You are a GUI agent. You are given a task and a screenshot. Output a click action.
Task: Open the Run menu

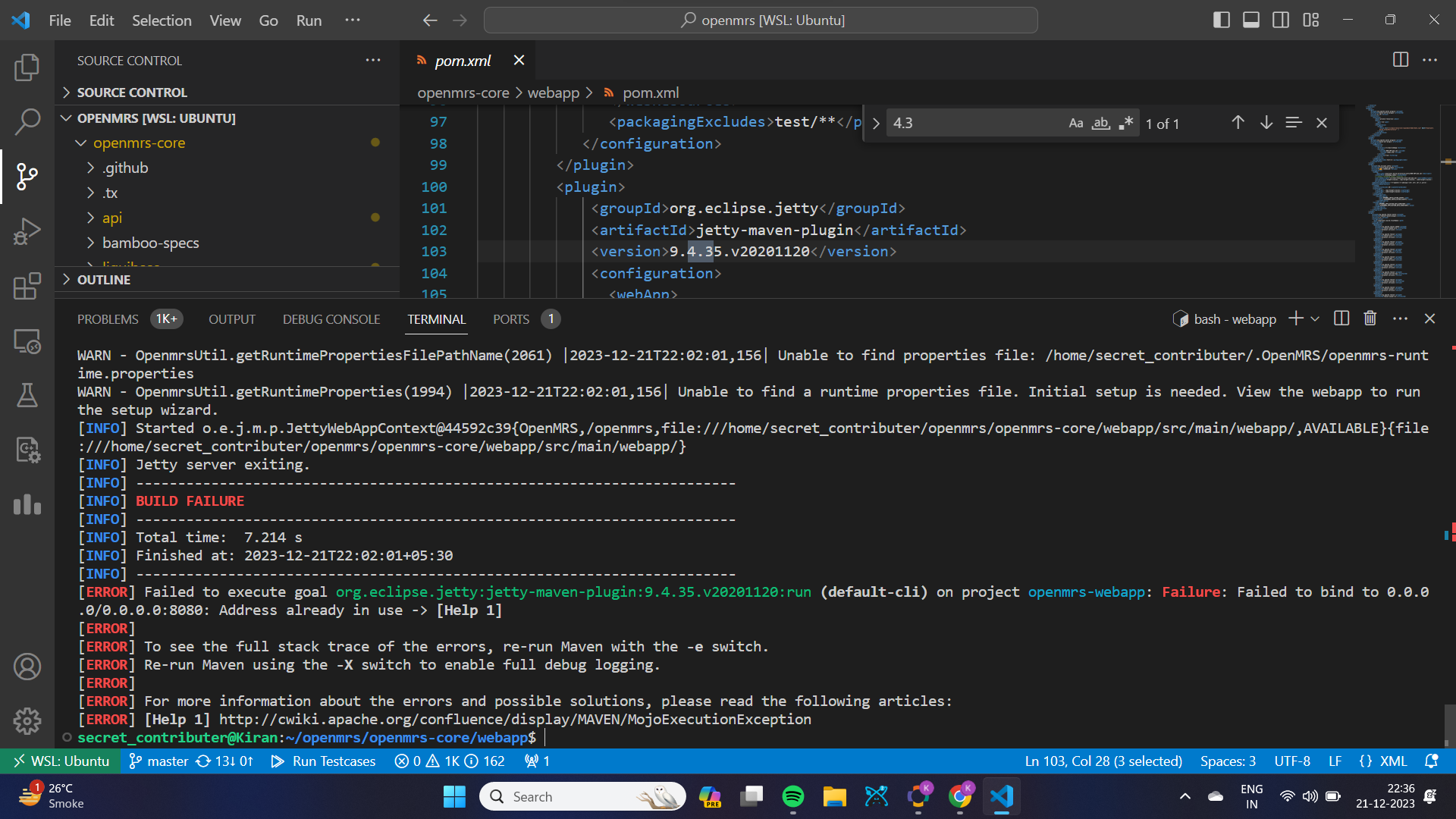point(309,20)
